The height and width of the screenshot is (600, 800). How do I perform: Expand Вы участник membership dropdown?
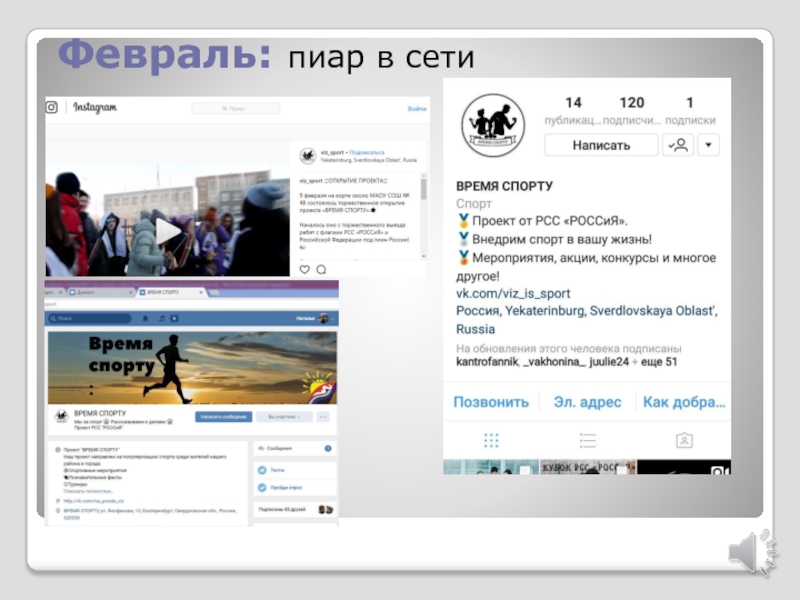[x=284, y=417]
